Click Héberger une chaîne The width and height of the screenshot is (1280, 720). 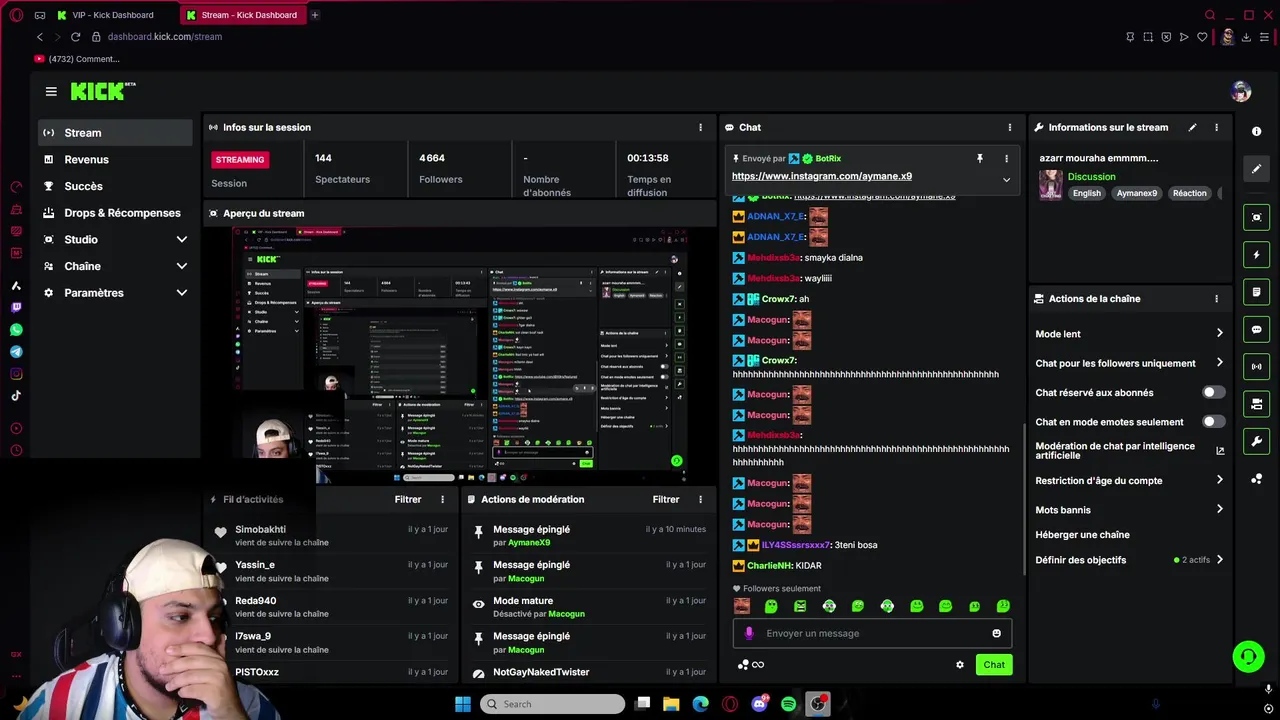pos(1082,535)
